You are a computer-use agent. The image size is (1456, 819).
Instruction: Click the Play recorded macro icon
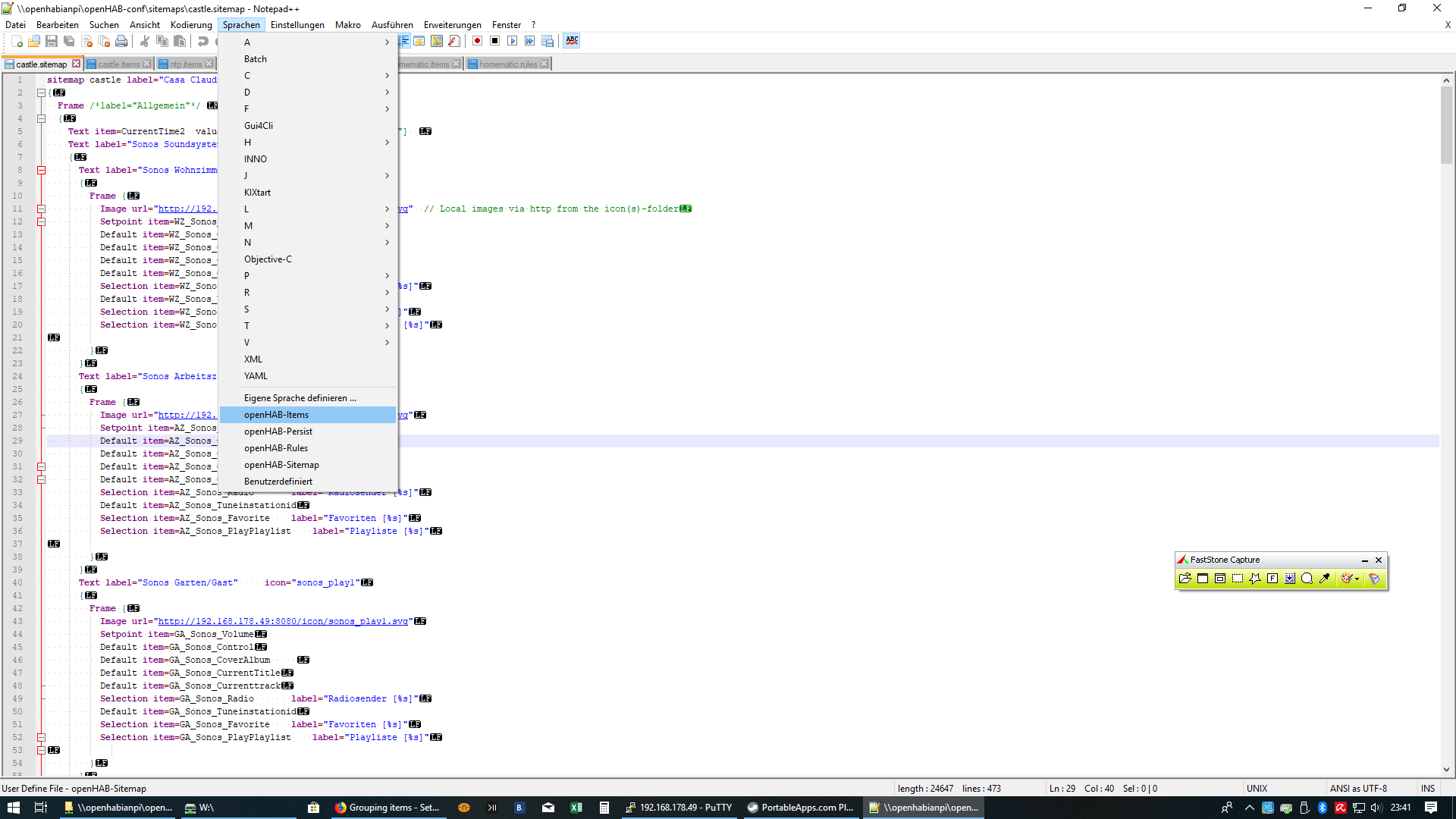click(513, 41)
